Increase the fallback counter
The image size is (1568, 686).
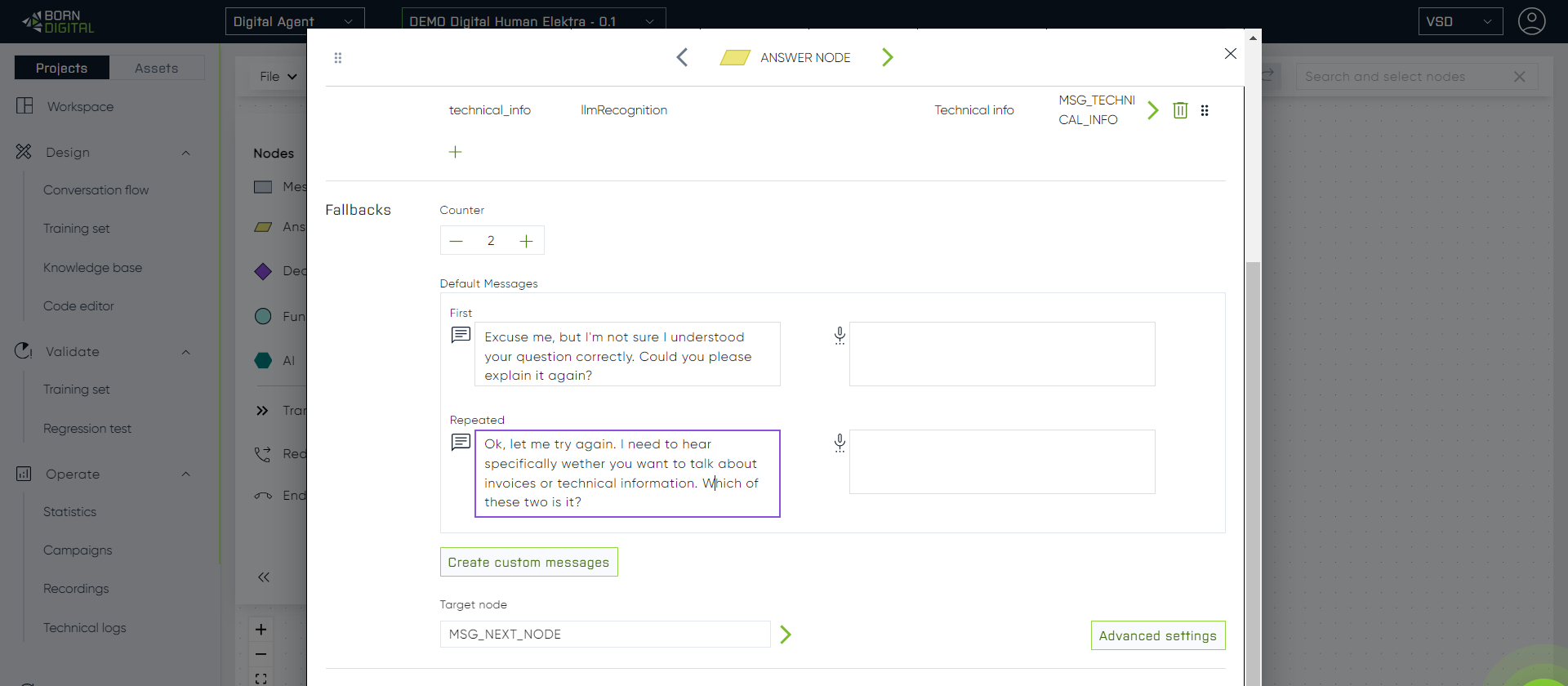pyautogui.click(x=527, y=241)
